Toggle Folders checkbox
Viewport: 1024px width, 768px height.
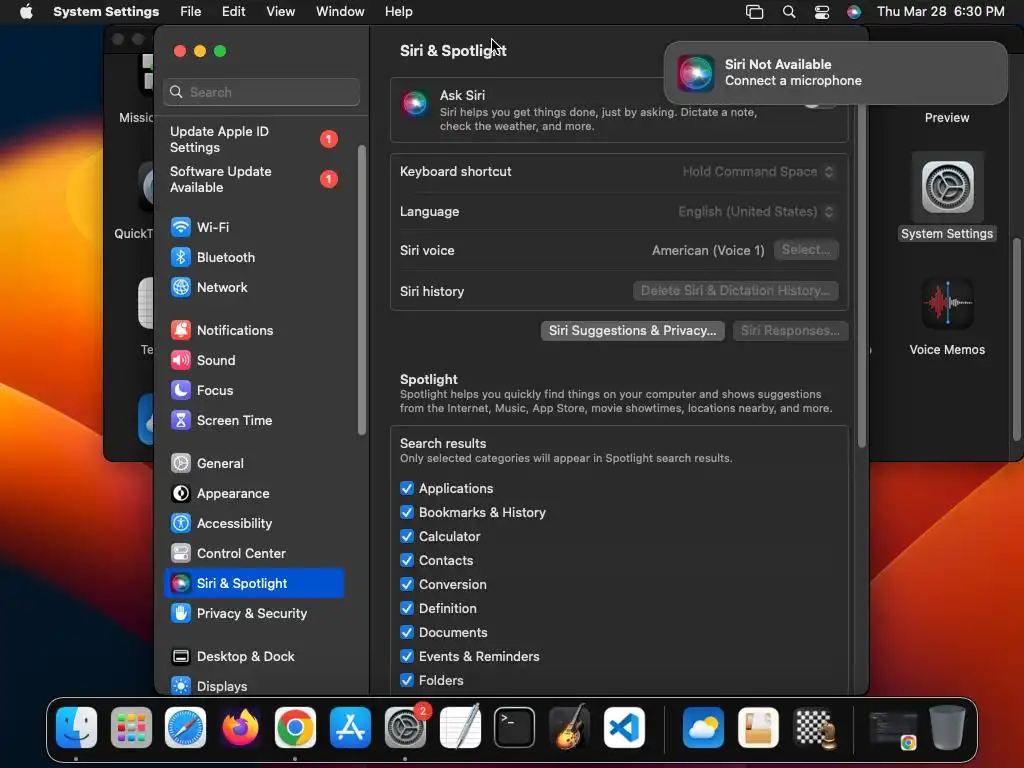(x=407, y=680)
